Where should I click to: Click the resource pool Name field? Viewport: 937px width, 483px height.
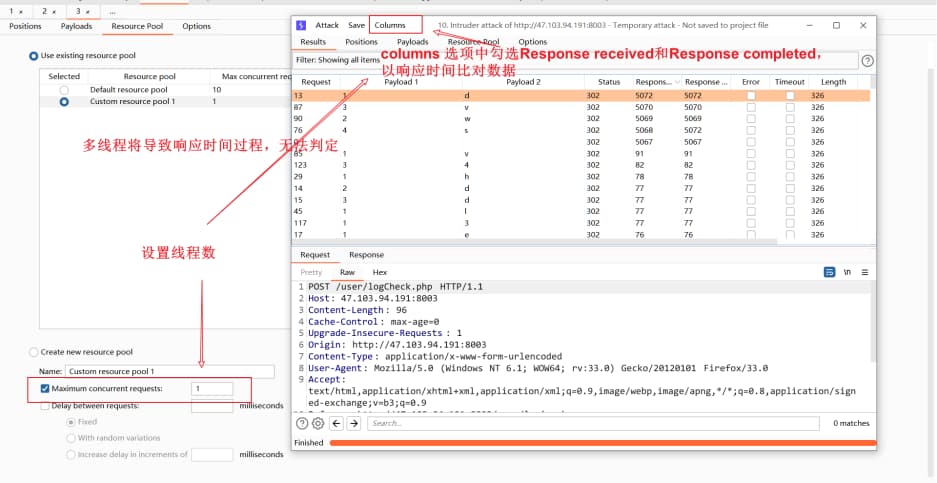170,371
